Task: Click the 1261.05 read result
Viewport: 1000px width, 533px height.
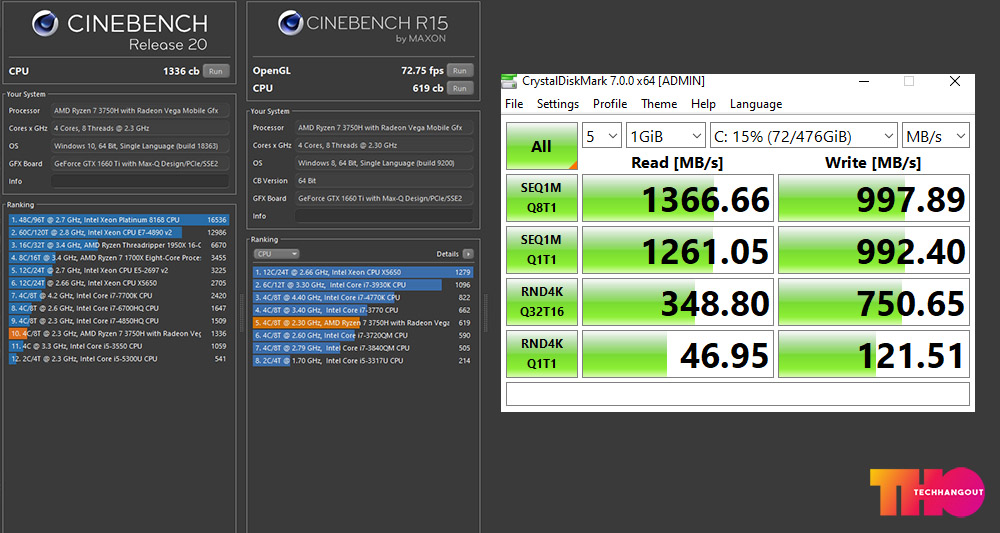Action: pyautogui.click(x=678, y=250)
